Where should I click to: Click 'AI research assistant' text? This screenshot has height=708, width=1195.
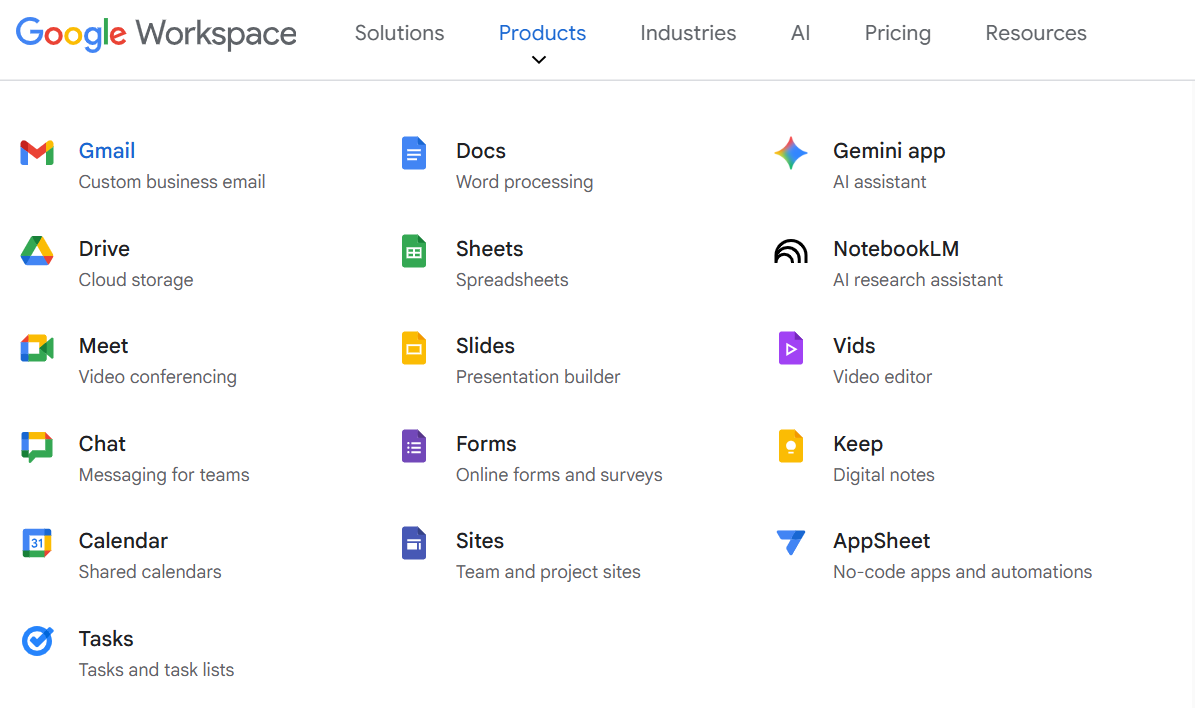coord(918,280)
